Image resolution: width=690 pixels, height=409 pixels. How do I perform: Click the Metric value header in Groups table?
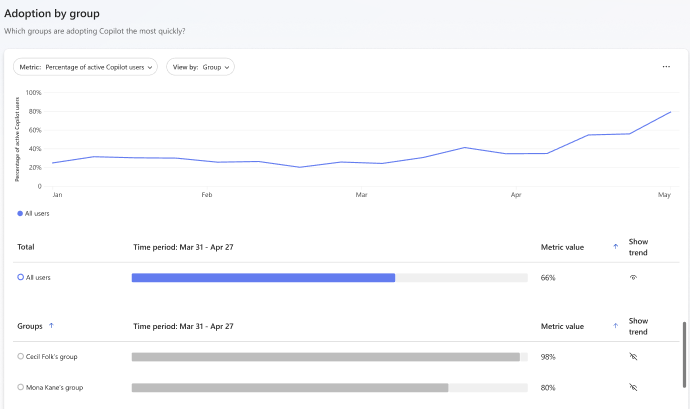pyautogui.click(x=562, y=326)
